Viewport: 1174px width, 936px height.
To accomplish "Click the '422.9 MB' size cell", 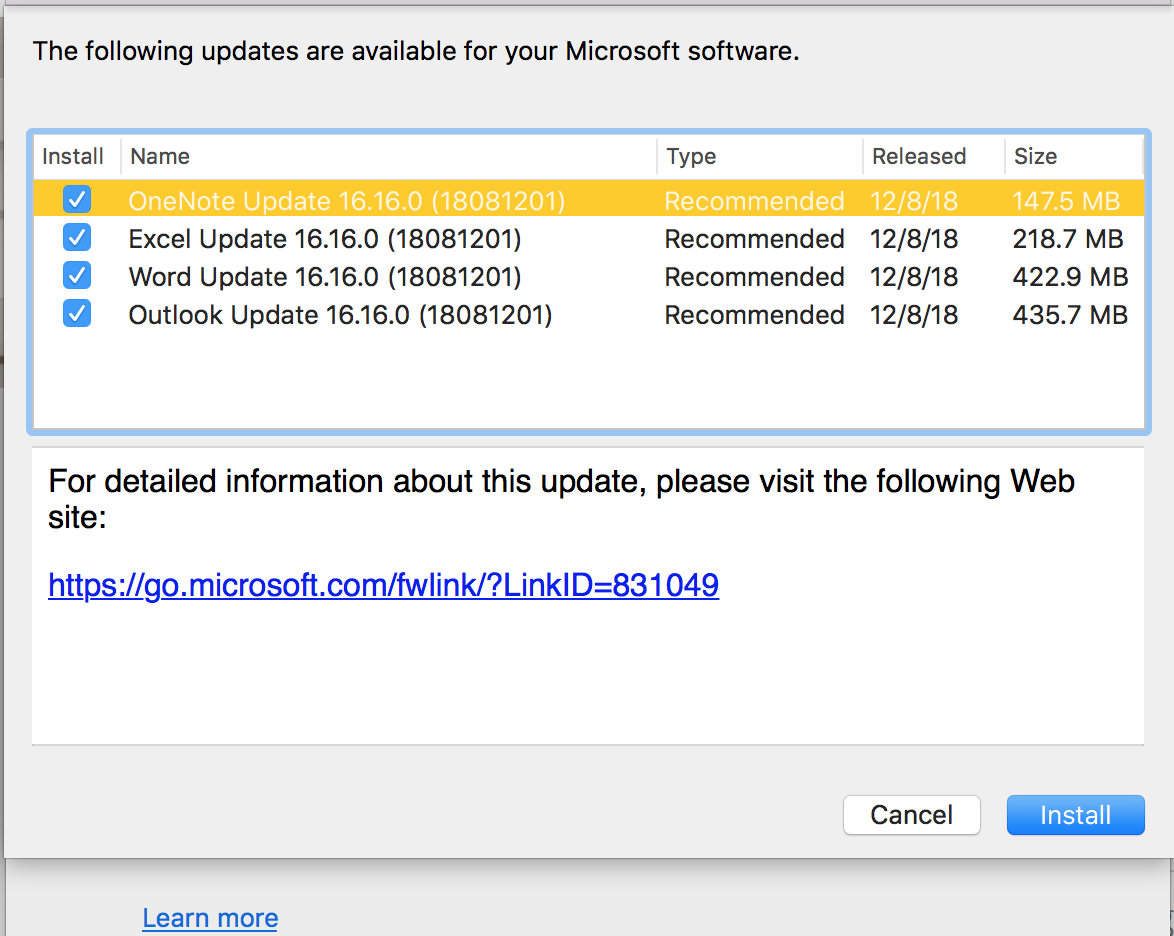I will (x=1070, y=277).
